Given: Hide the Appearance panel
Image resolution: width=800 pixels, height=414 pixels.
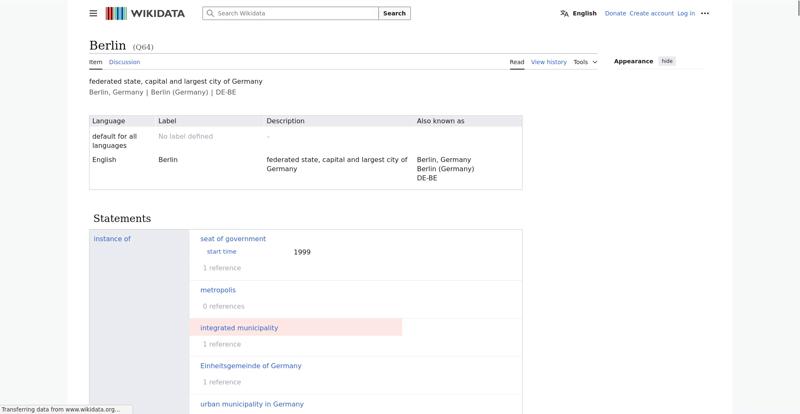Looking at the screenshot, I should pyautogui.click(x=667, y=61).
